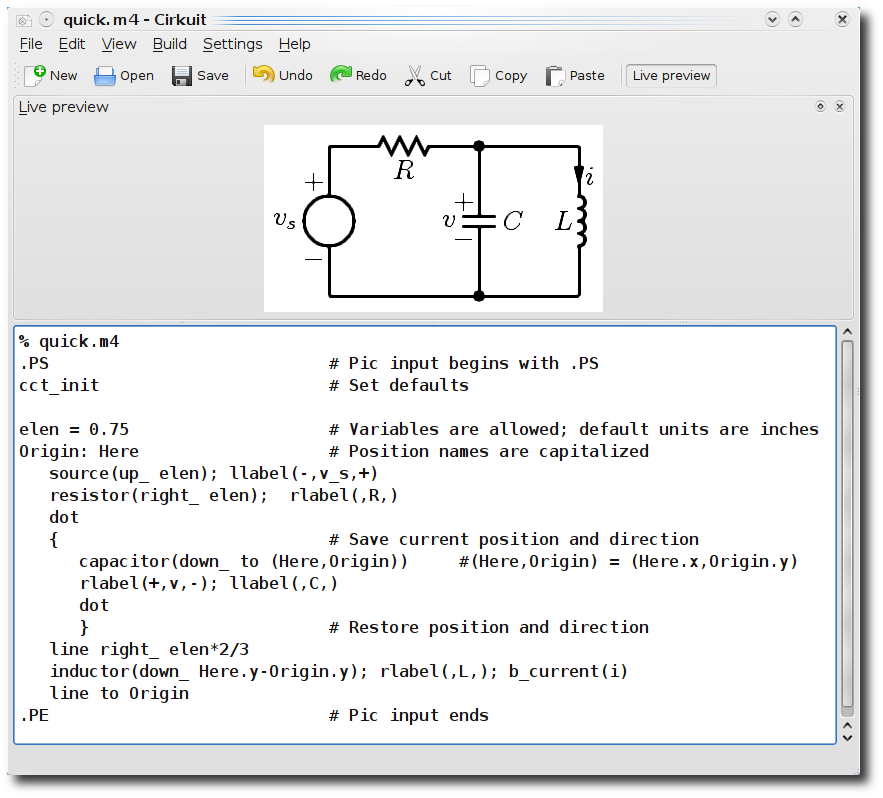Screen dimensions: 883x798
Task: Save quick.m4 with the floppy disk icon
Action: pyautogui.click(x=181, y=75)
